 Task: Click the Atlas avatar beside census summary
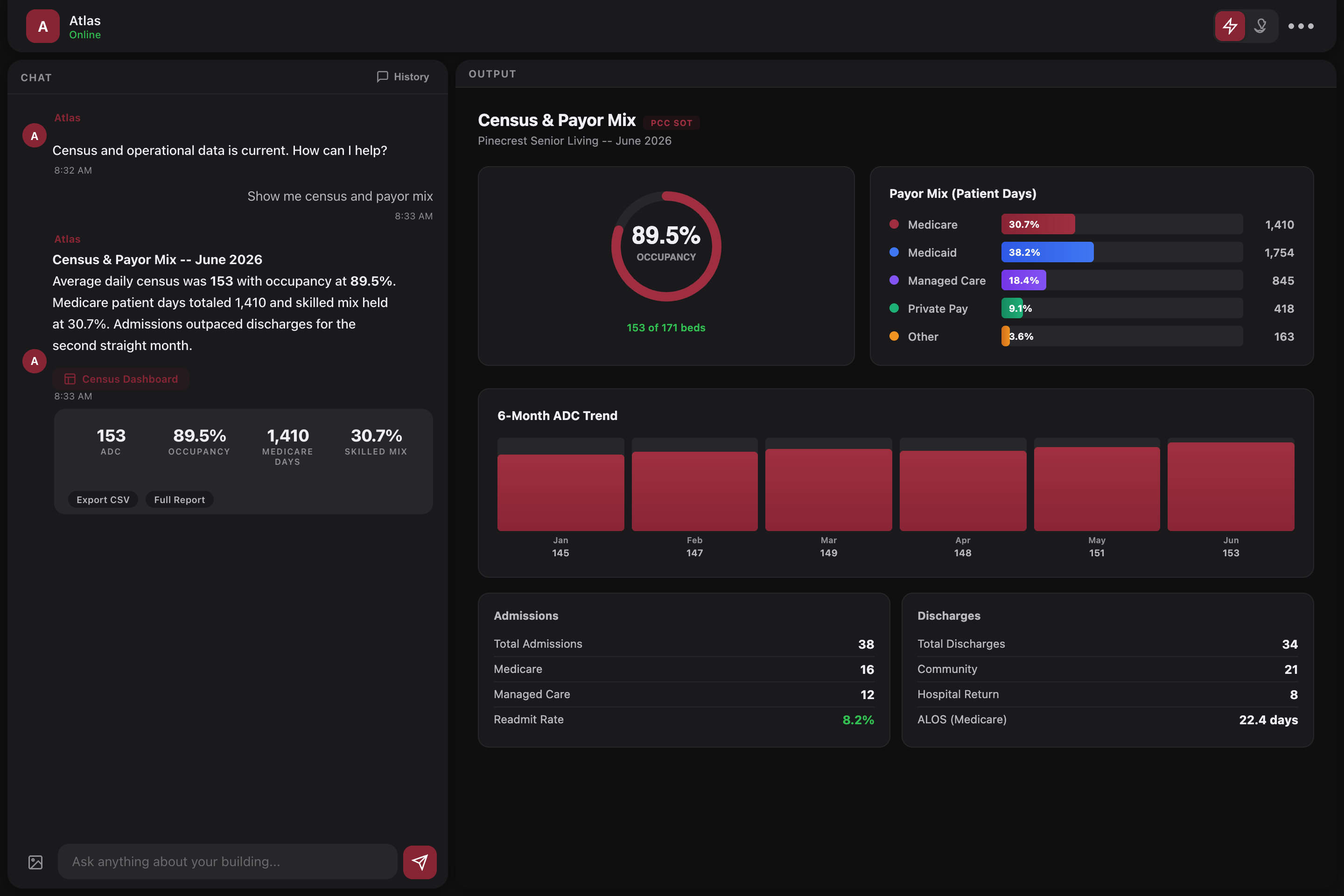click(34, 361)
